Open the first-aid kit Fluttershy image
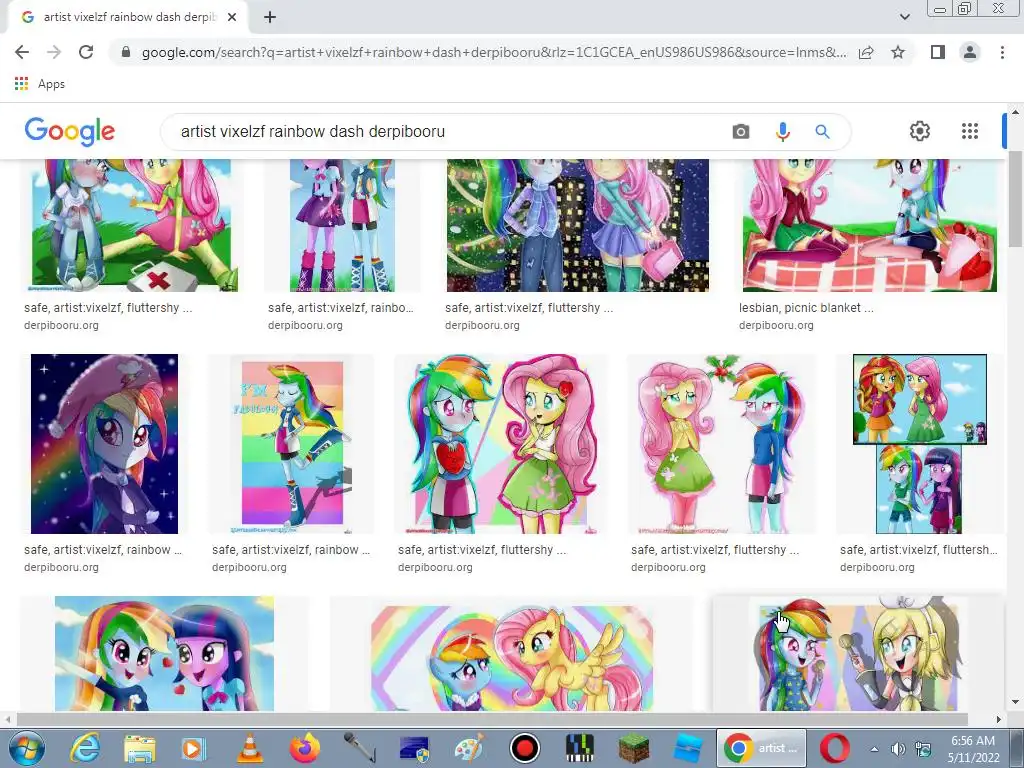This screenshot has width=1024, height=768. [x=131, y=225]
